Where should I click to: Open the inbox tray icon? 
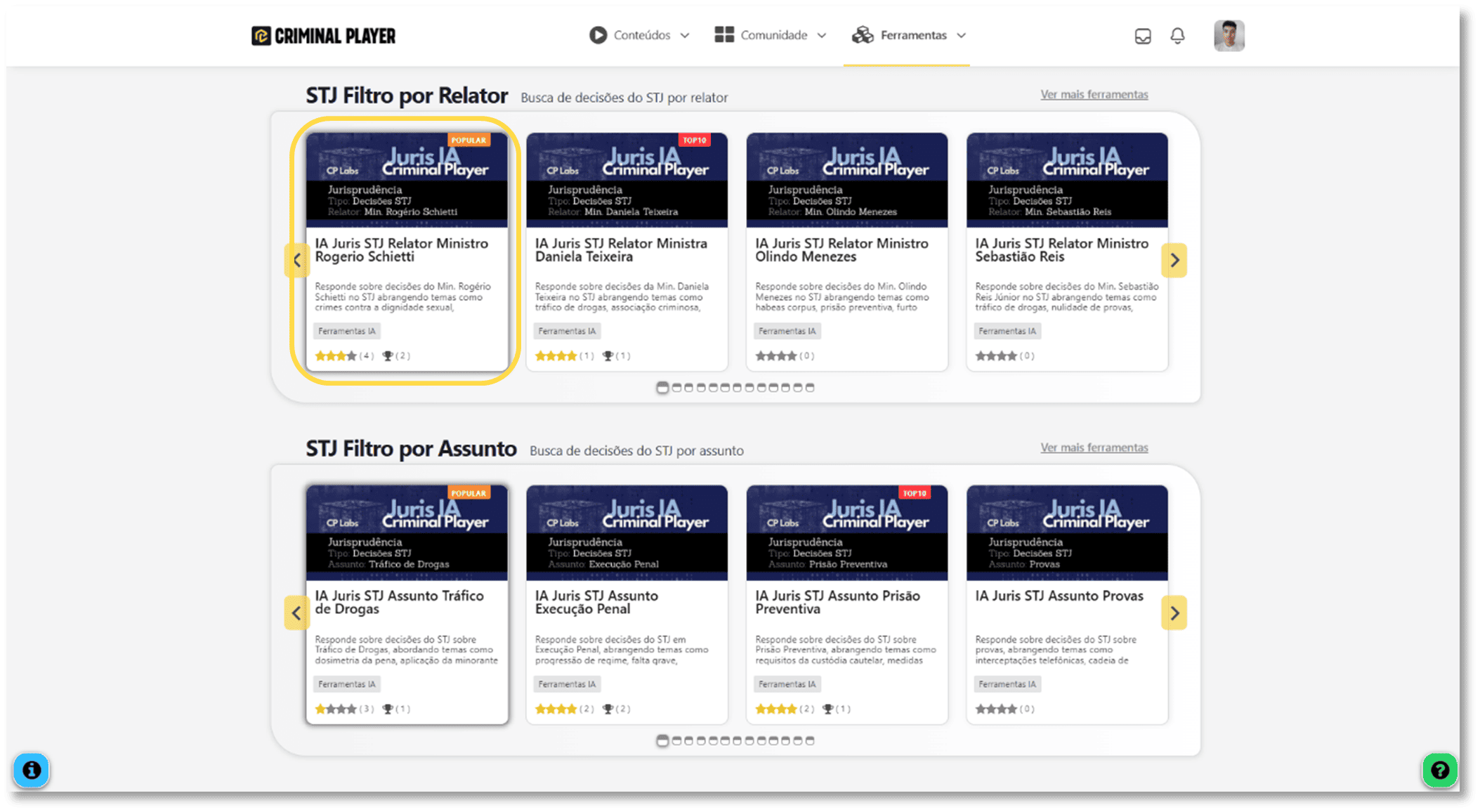pos(1143,36)
